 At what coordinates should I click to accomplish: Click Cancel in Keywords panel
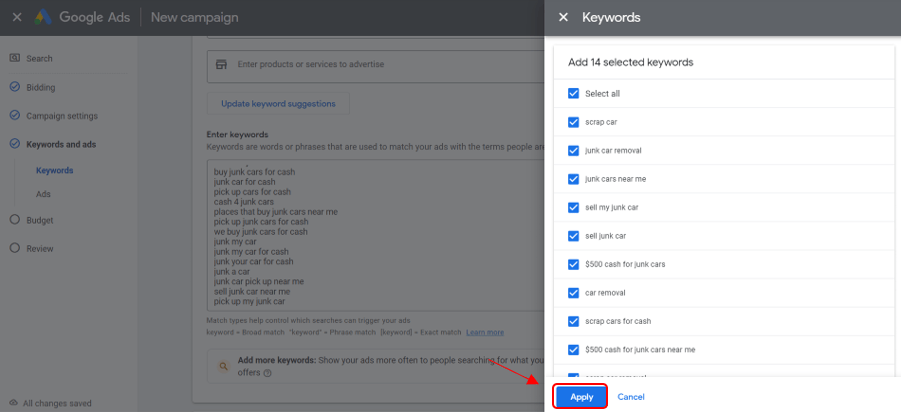click(631, 397)
